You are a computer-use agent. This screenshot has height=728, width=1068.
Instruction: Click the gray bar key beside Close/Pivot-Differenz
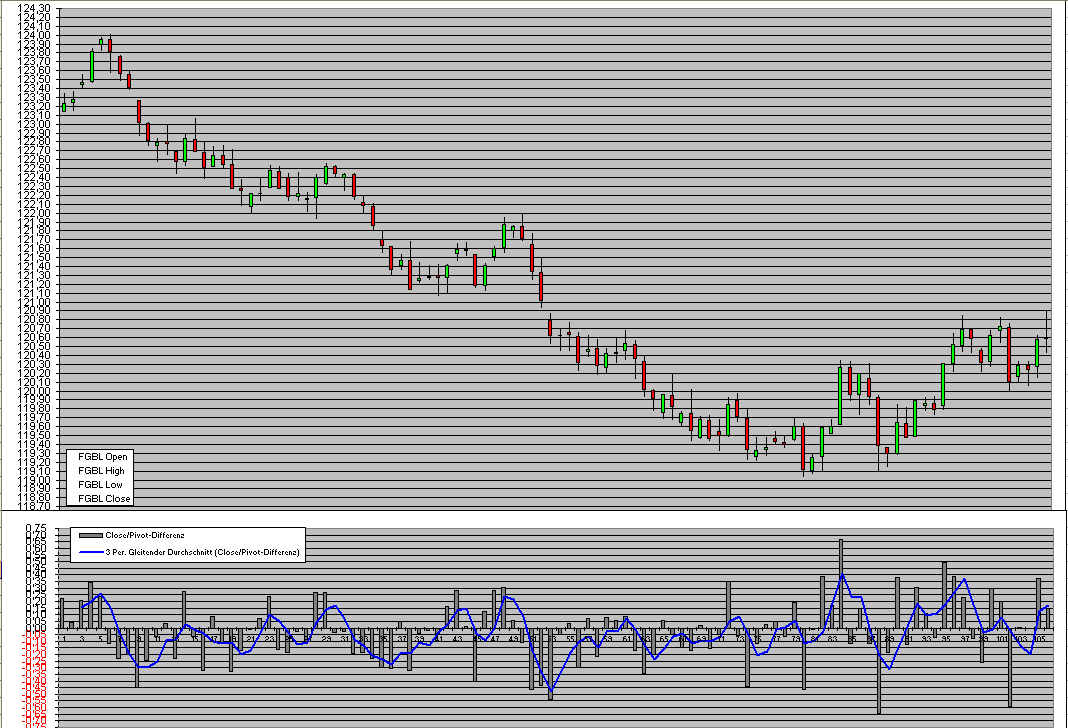91,535
